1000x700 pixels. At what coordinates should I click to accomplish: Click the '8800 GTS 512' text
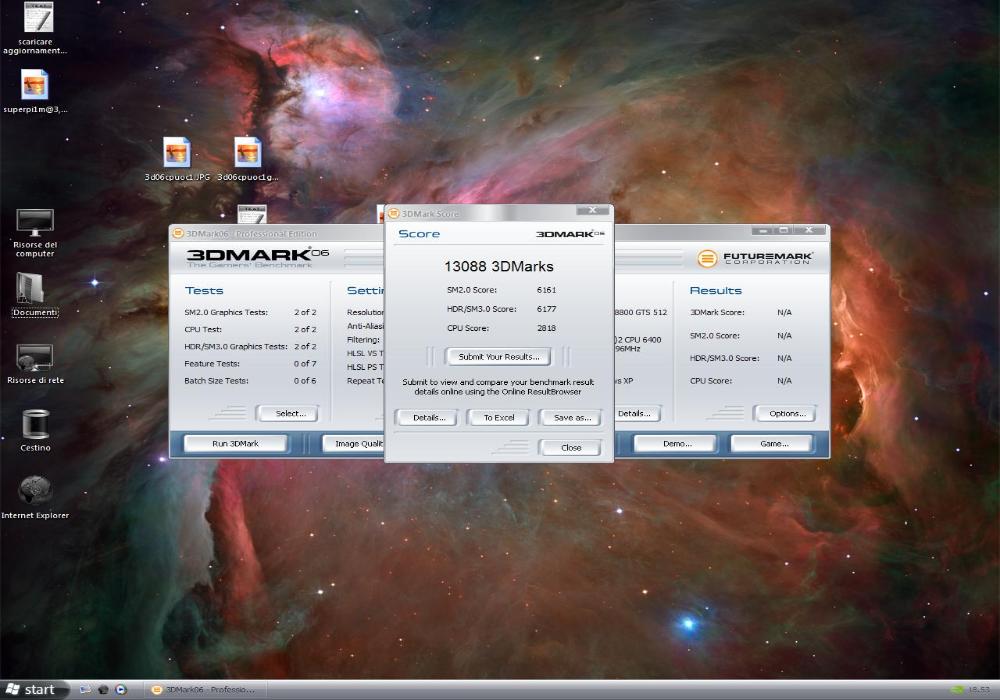[640, 312]
